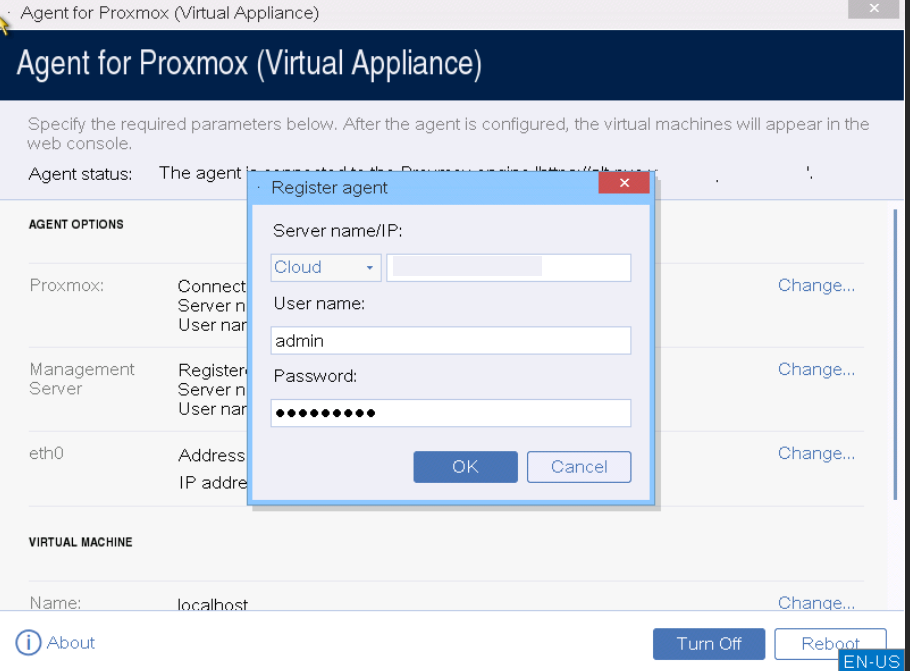Close the Register agent dialog
Screen dimensions: 910x671
point(624,183)
